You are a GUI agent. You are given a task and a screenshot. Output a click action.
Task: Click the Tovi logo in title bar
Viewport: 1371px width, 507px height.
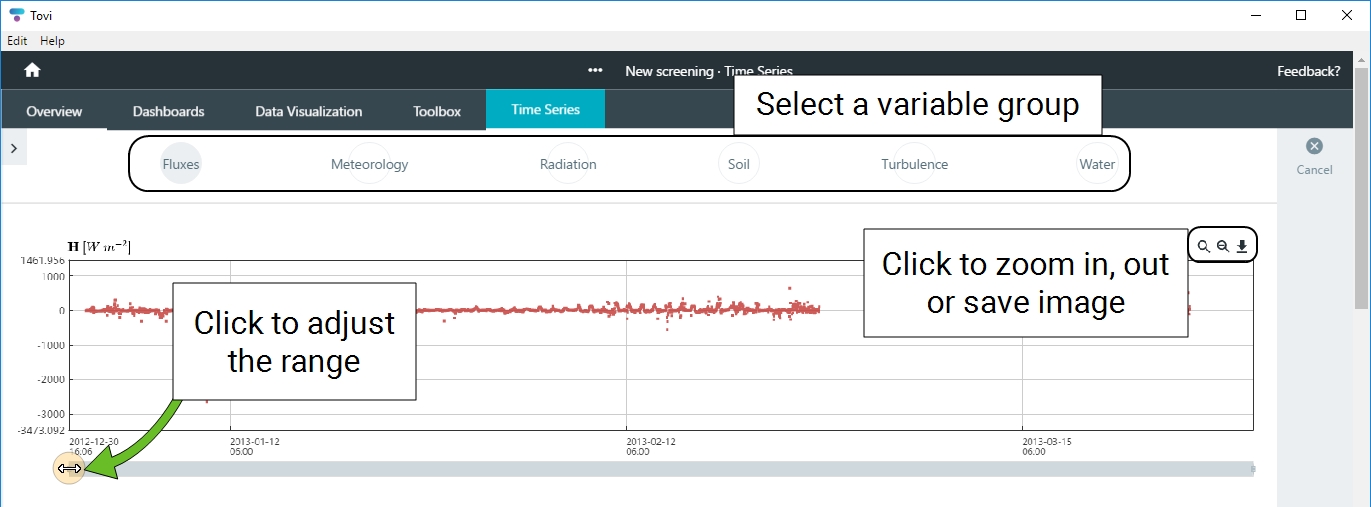[16, 15]
